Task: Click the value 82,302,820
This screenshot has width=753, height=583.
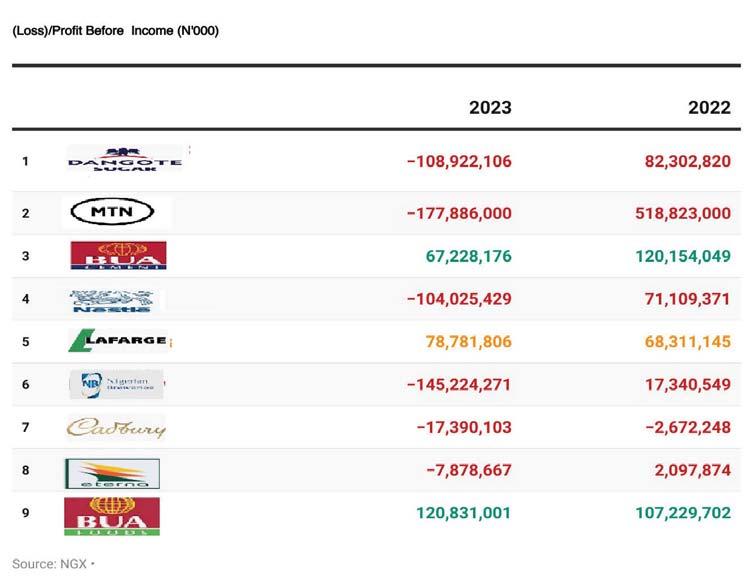Action: [x=688, y=161]
